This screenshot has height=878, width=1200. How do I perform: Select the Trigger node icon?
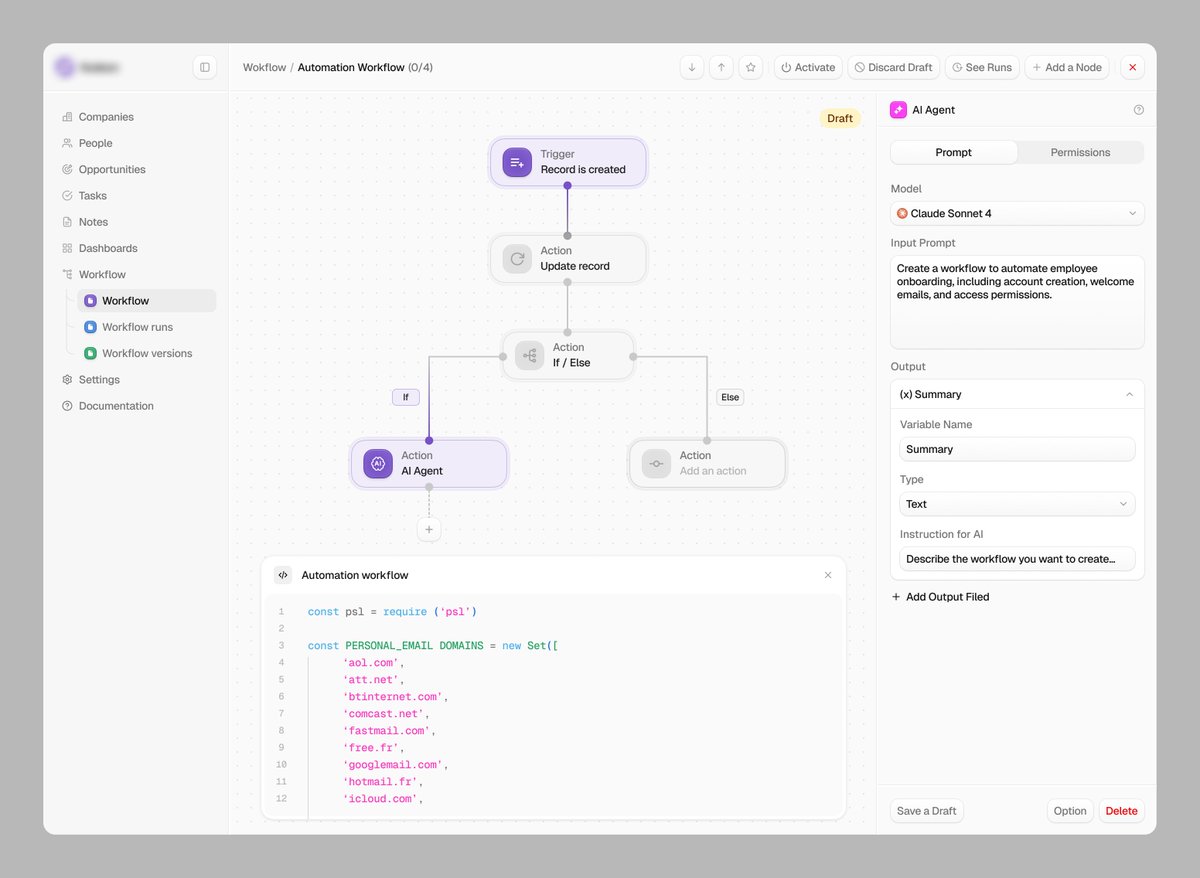tap(517, 162)
